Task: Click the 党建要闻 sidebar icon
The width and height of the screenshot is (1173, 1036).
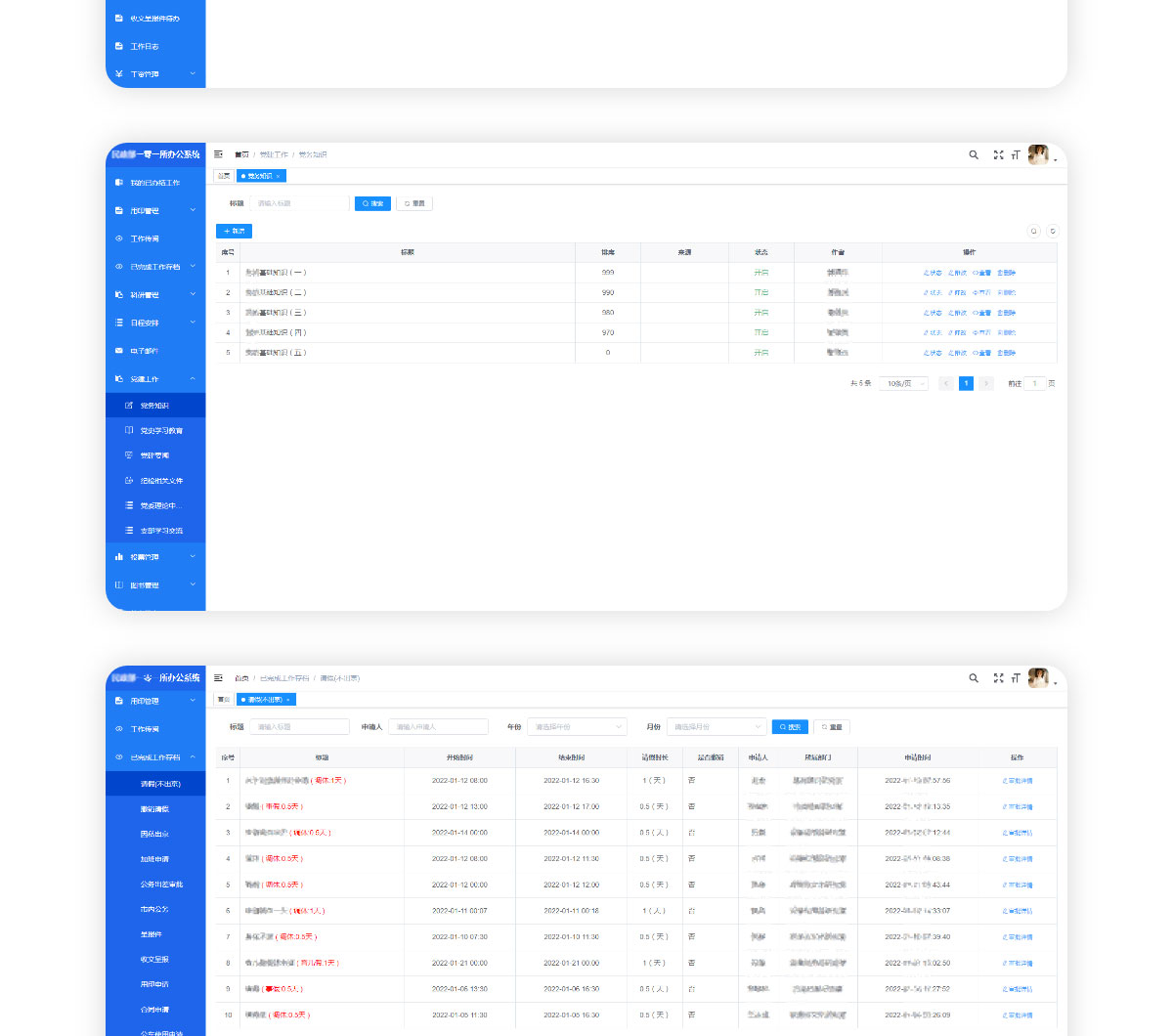Action: click(129, 455)
